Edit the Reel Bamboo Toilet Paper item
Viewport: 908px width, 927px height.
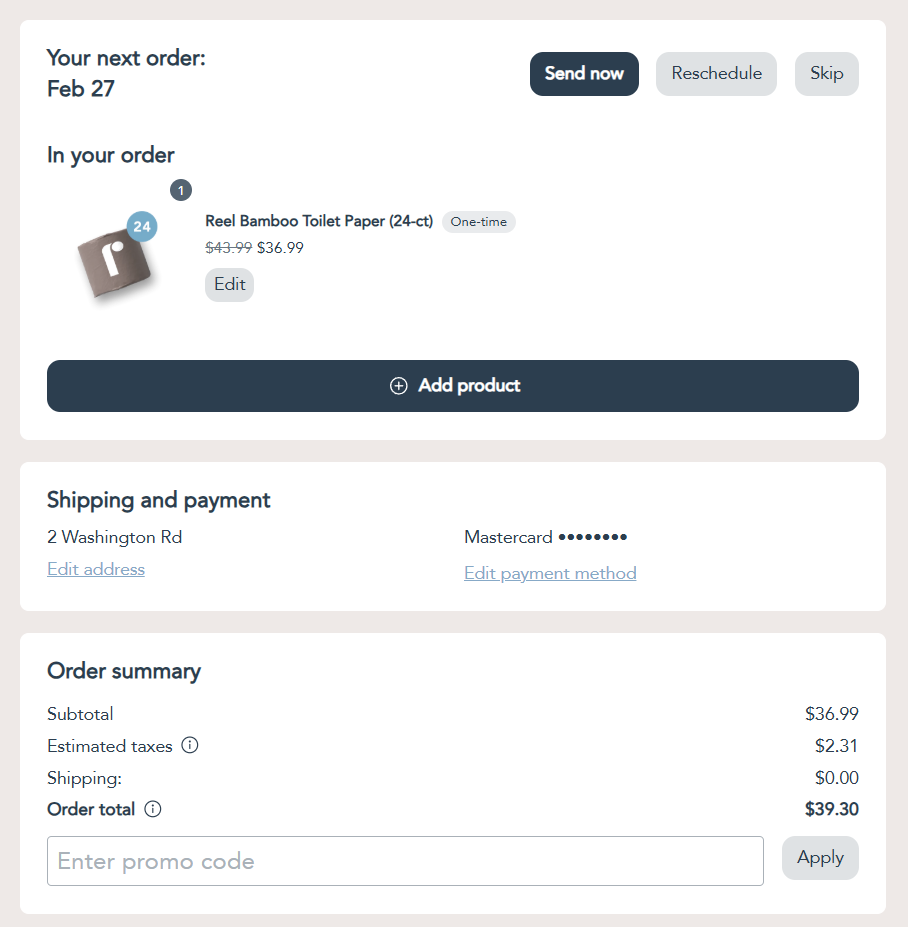coord(229,284)
